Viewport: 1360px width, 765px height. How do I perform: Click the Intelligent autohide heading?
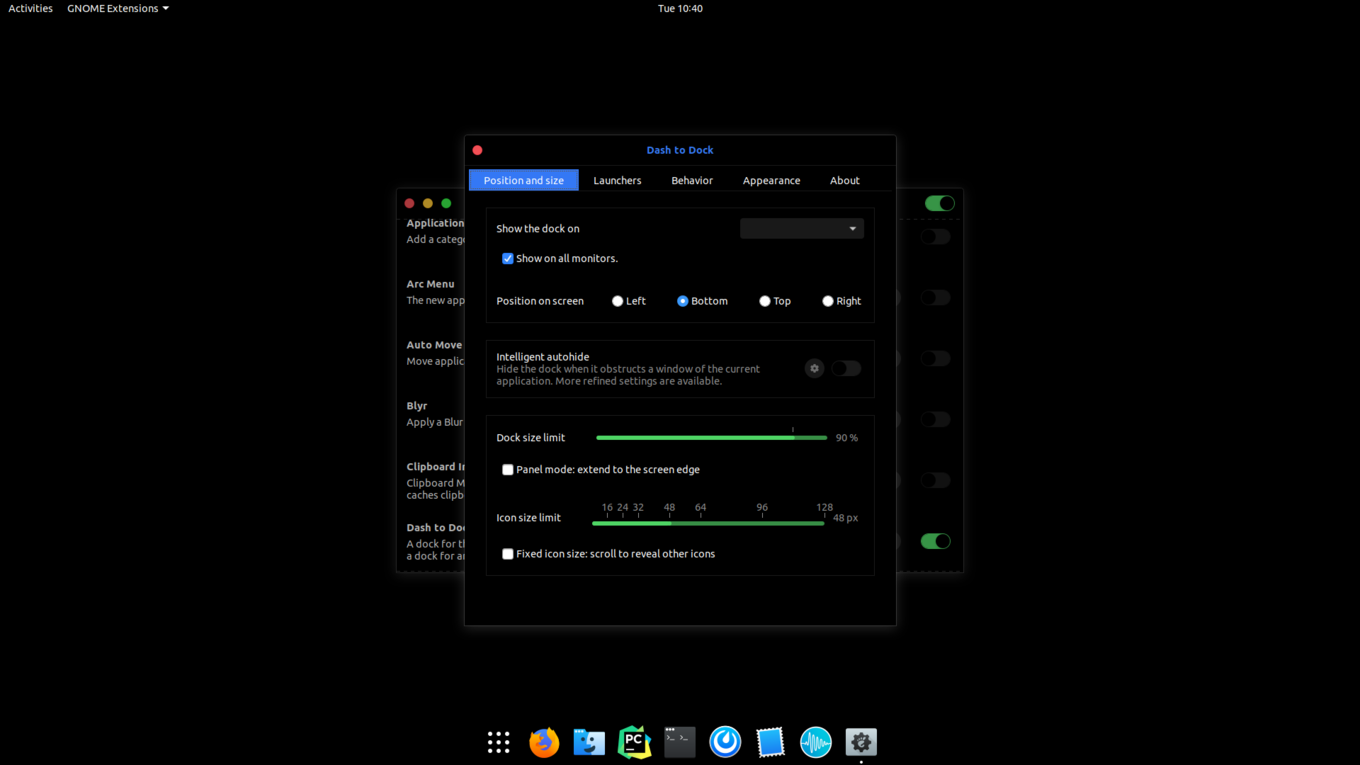pos(543,356)
